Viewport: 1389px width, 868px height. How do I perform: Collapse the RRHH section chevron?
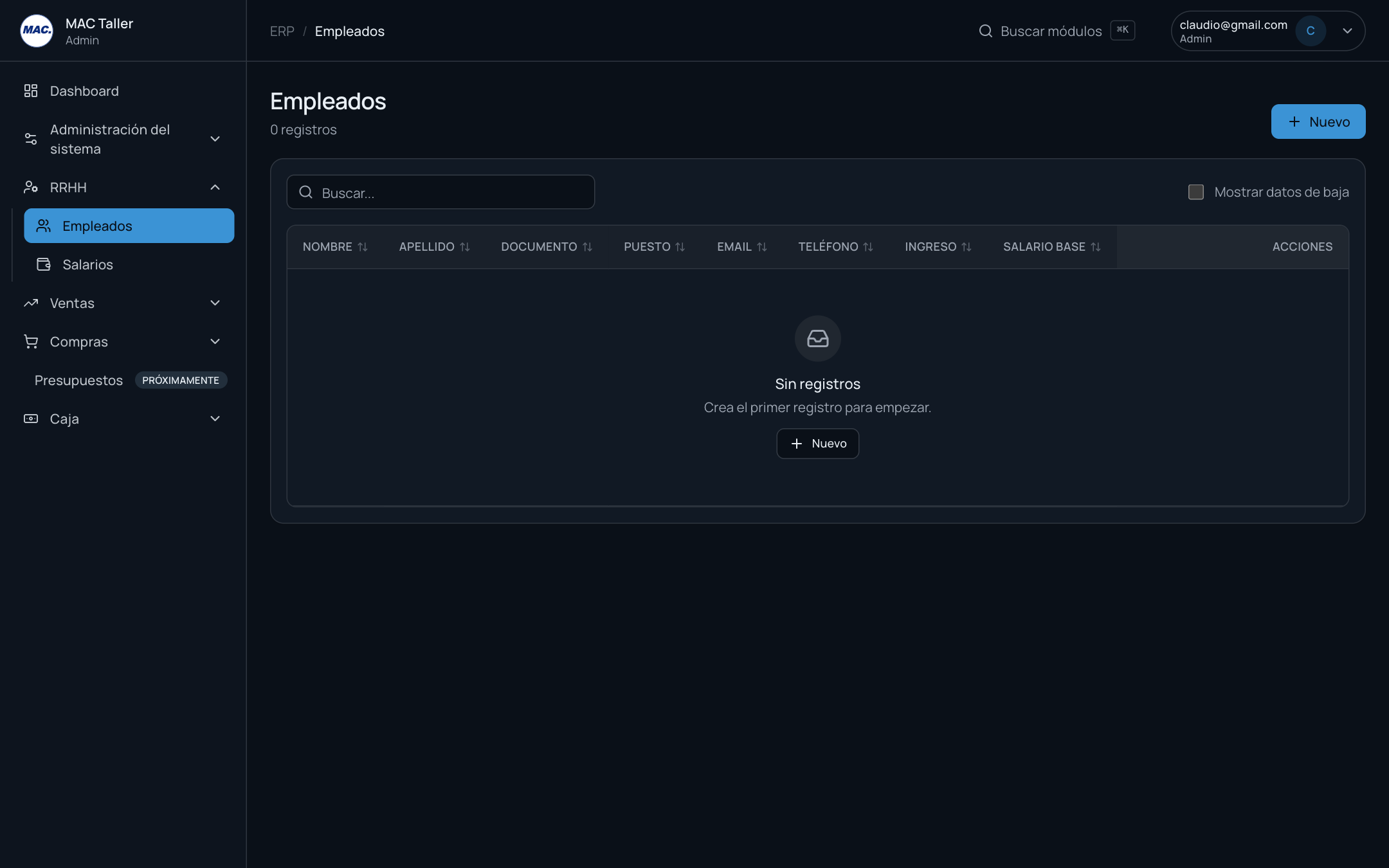pyautogui.click(x=215, y=187)
